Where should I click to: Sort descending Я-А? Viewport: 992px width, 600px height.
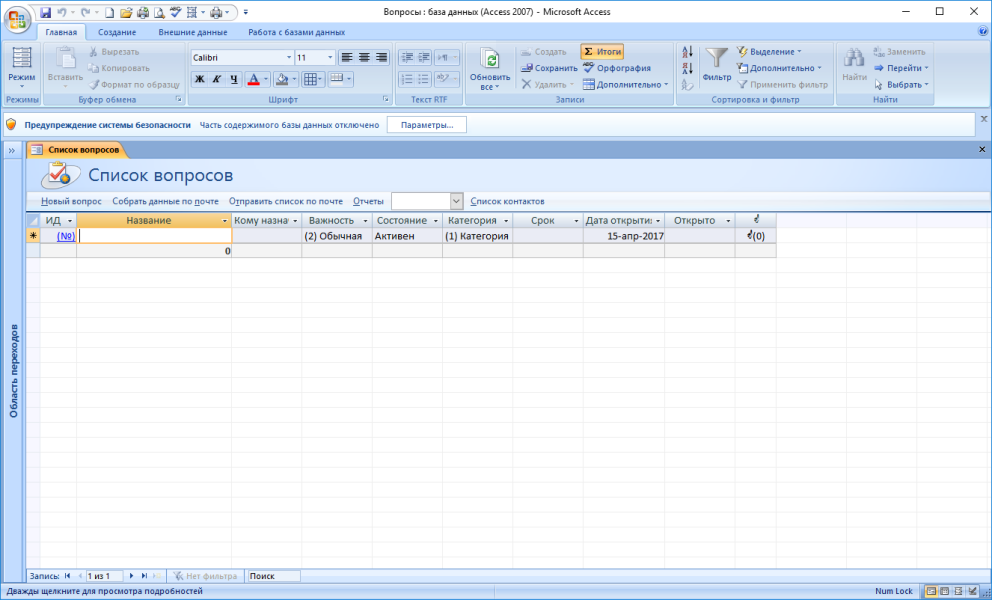tap(688, 68)
